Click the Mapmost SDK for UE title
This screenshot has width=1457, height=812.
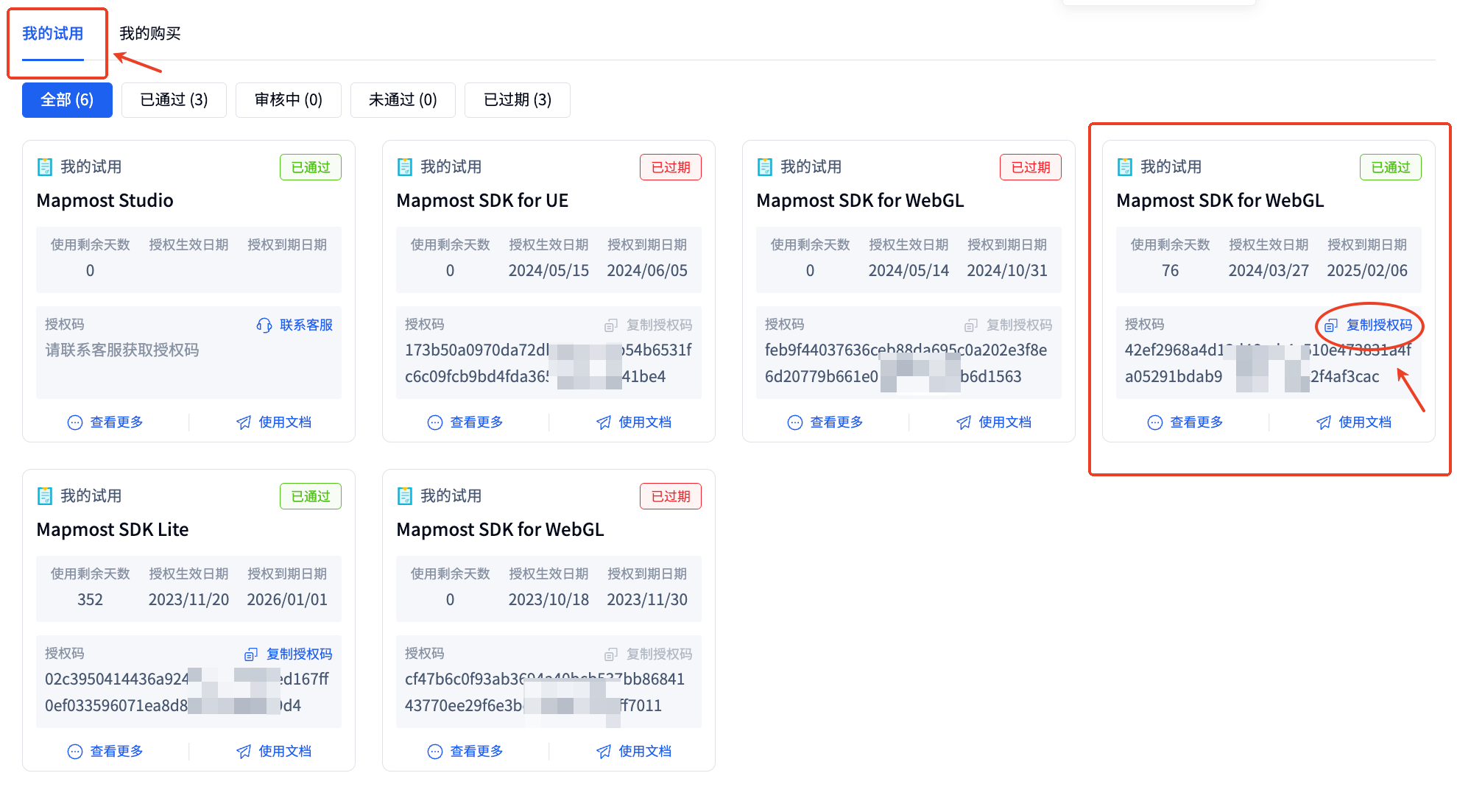pyautogui.click(x=482, y=201)
